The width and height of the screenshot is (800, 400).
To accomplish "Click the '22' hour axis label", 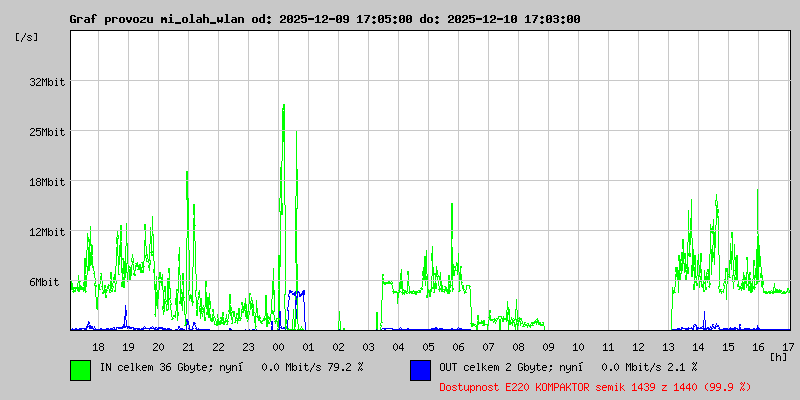I will coord(218,347).
